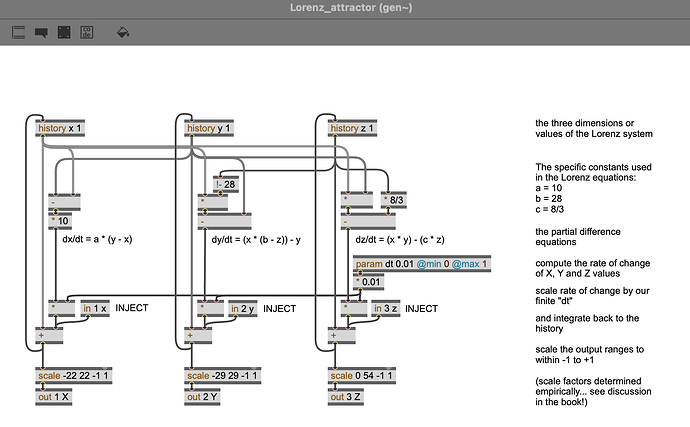Select the multiply object below '!- 28'
690x427 pixels.
213,202
